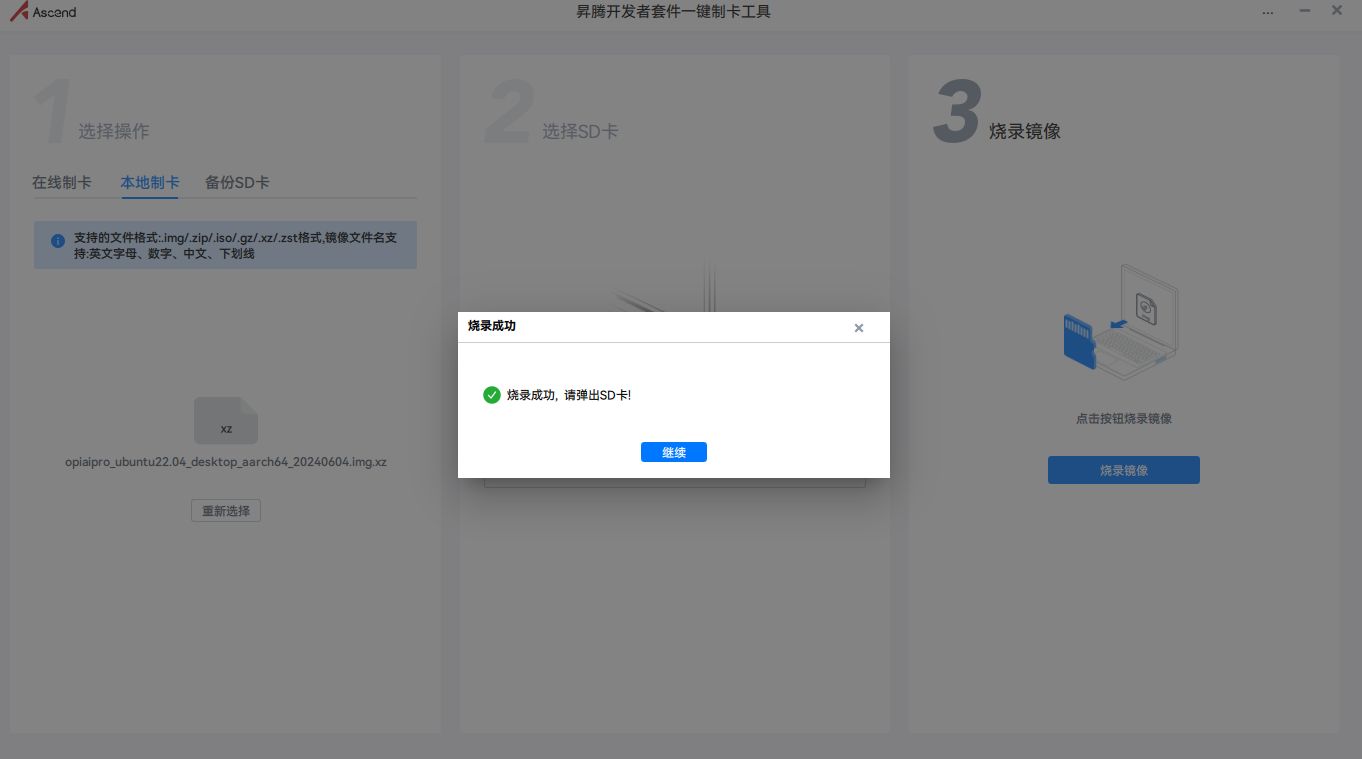
Task: Click the 烧录镜像 button
Action: point(1123,470)
